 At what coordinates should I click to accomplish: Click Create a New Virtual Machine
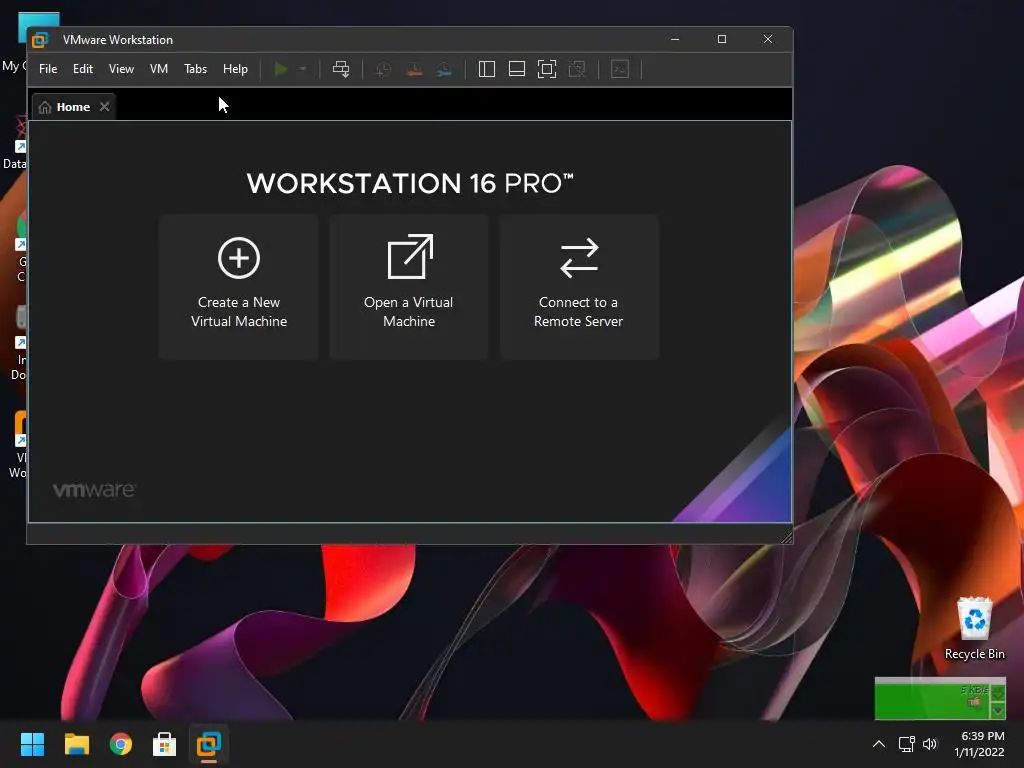(x=238, y=287)
